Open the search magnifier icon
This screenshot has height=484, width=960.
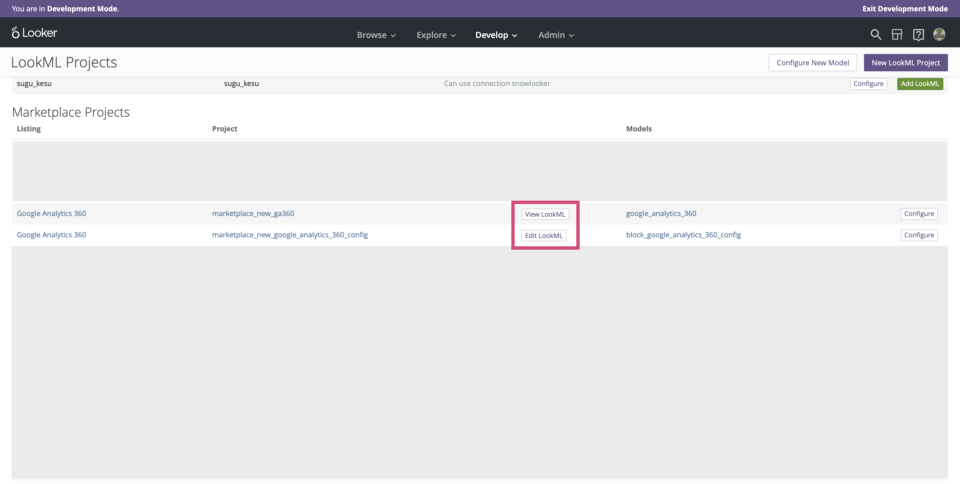[876, 35]
